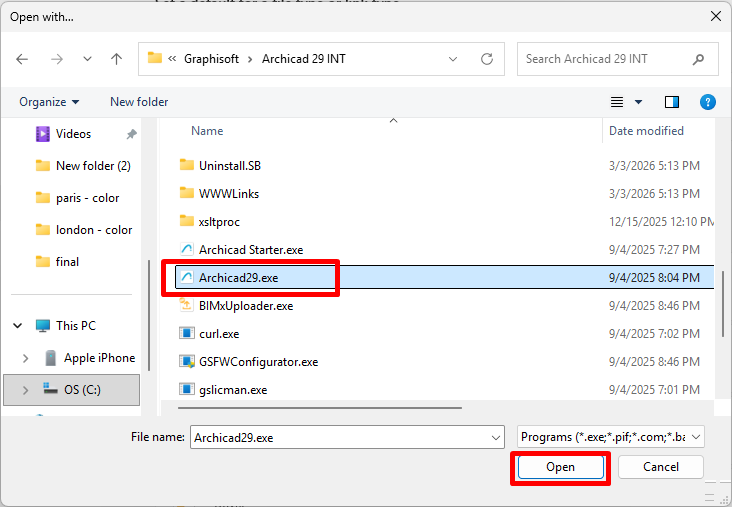The image size is (732, 507).
Task: Open the recent locations chevron
Action: click(x=87, y=59)
